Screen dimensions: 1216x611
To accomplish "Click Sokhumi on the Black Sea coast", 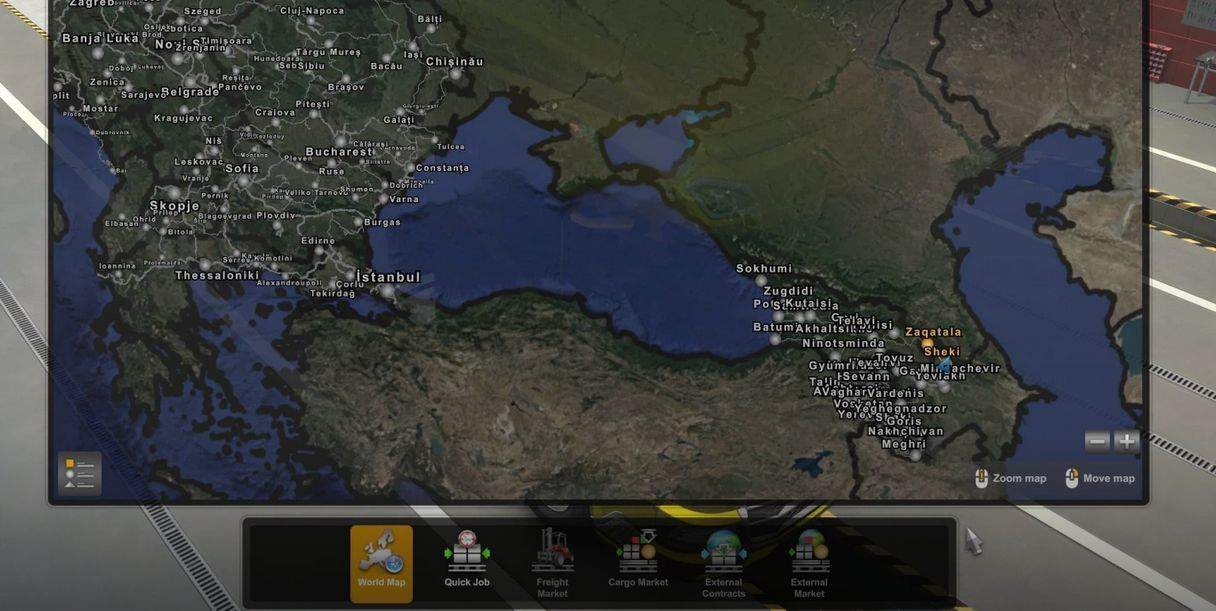I will click(764, 269).
